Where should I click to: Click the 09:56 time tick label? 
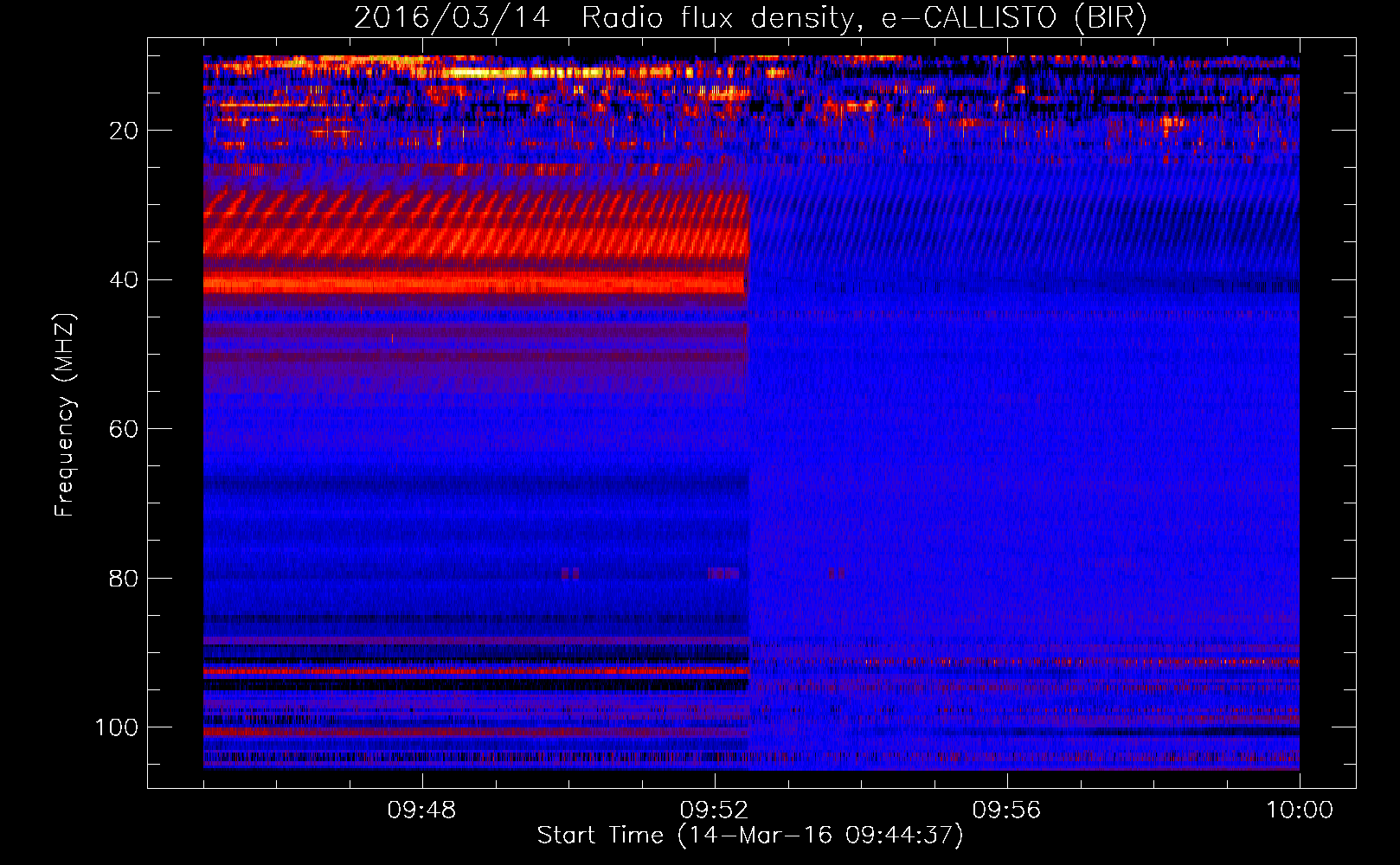[1006, 811]
